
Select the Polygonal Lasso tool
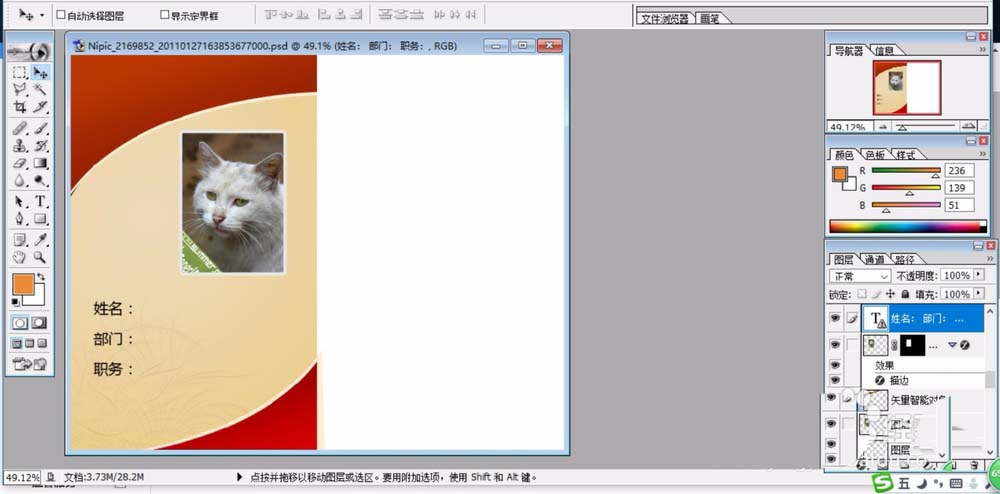tap(20, 89)
